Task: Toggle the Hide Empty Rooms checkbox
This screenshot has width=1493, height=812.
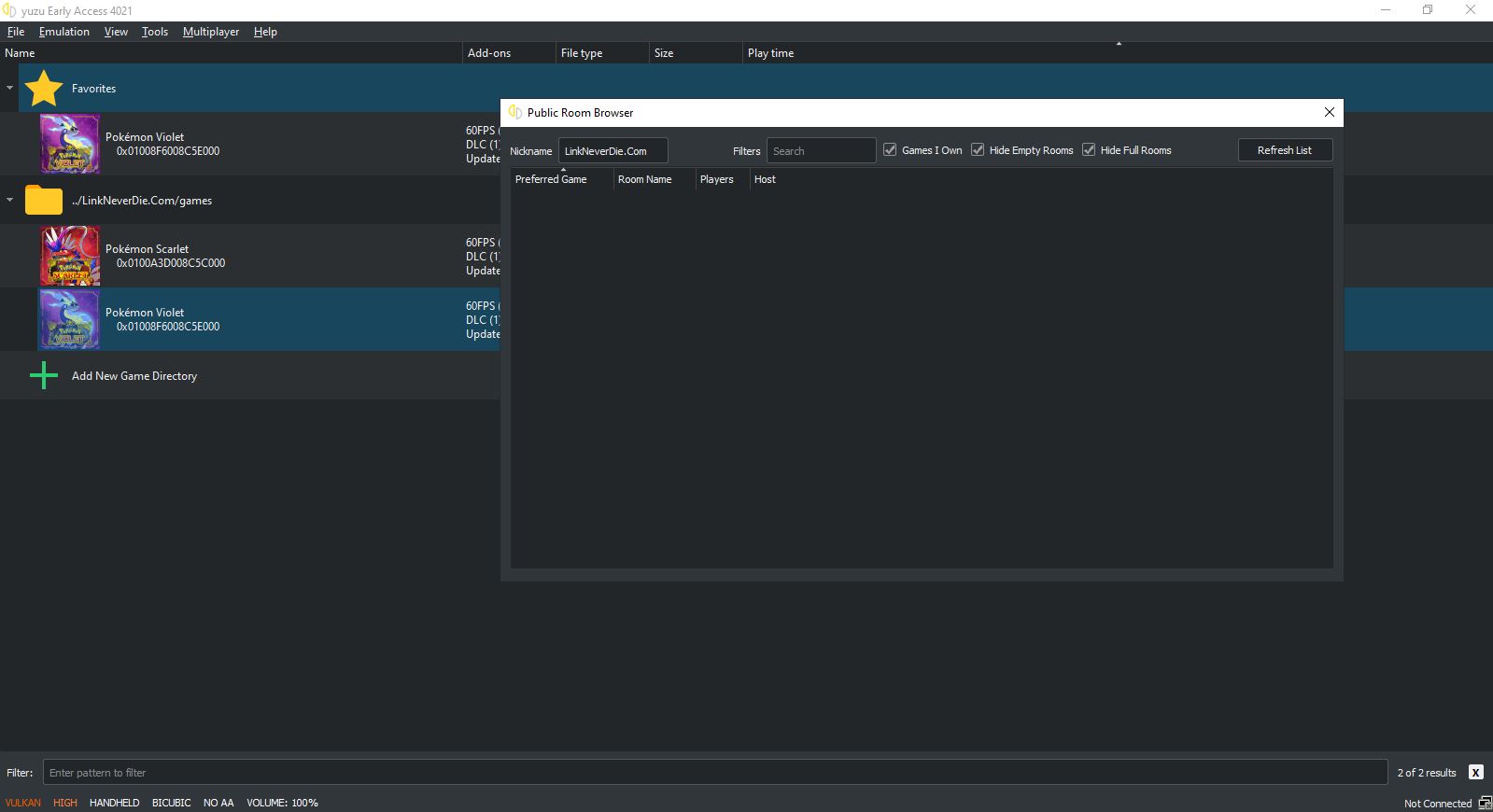Action: coord(978,150)
